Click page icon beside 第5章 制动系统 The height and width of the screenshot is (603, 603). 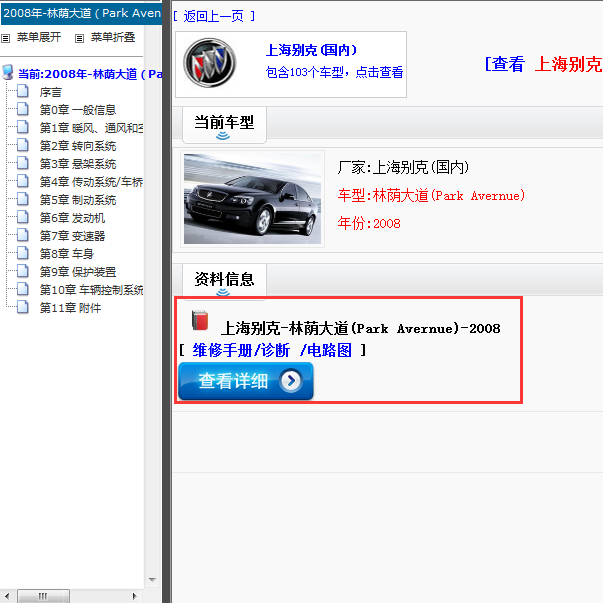(23, 199)
